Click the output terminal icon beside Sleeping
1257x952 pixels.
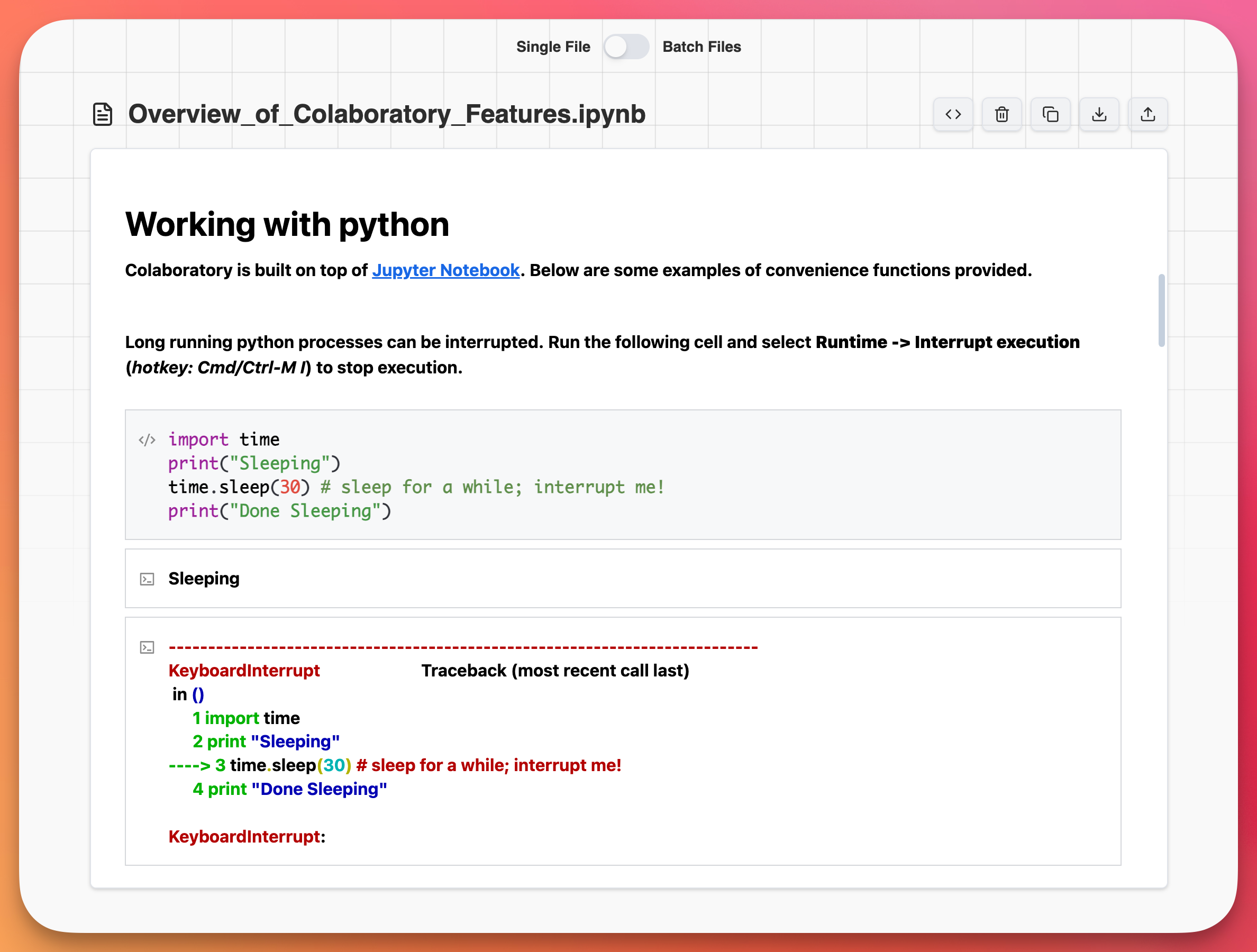point(147,579)
